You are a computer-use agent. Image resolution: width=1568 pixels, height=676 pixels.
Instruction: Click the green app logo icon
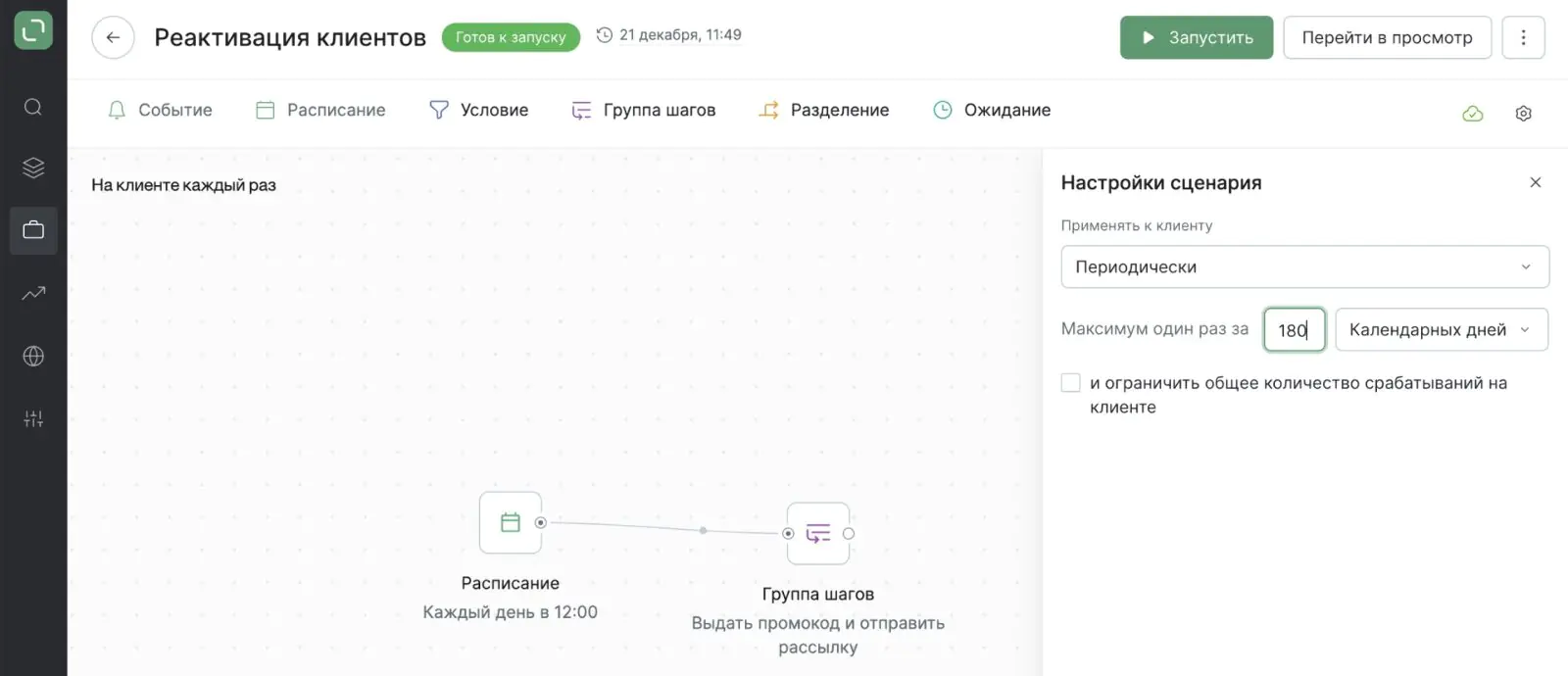pyautogui.click(x=33, y=30)
